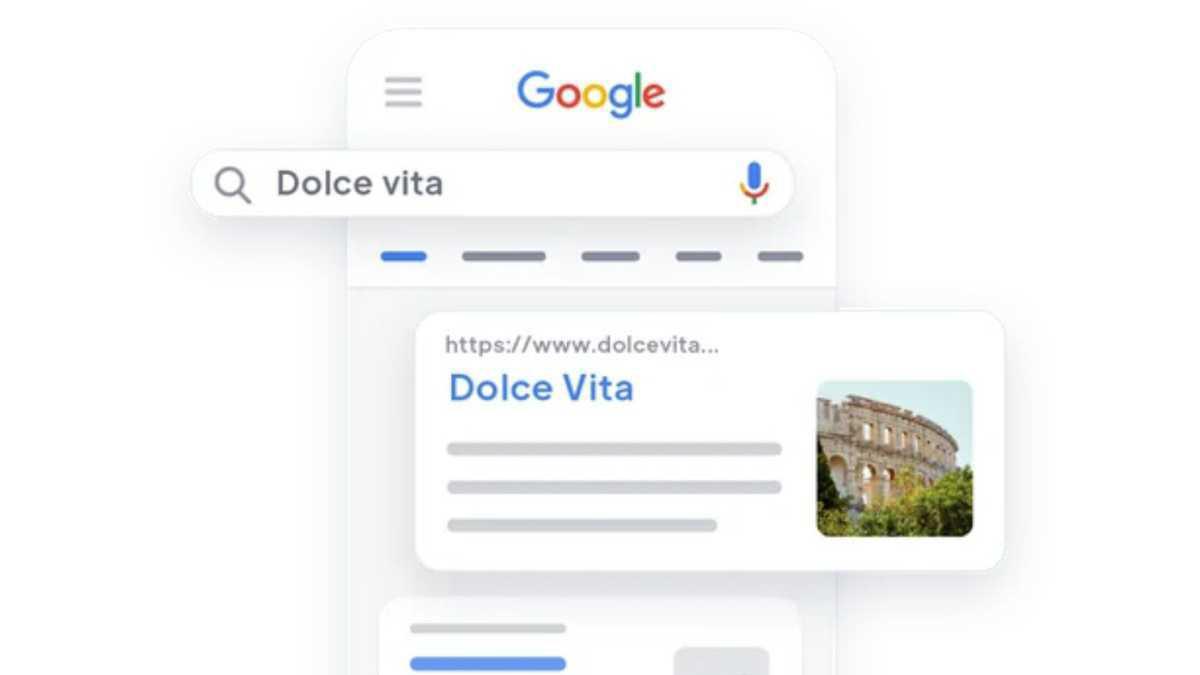The width and height of the screenshot is (1200, 675).
Task: Click the white Dolce Vita result card
Action: point(710,441)
